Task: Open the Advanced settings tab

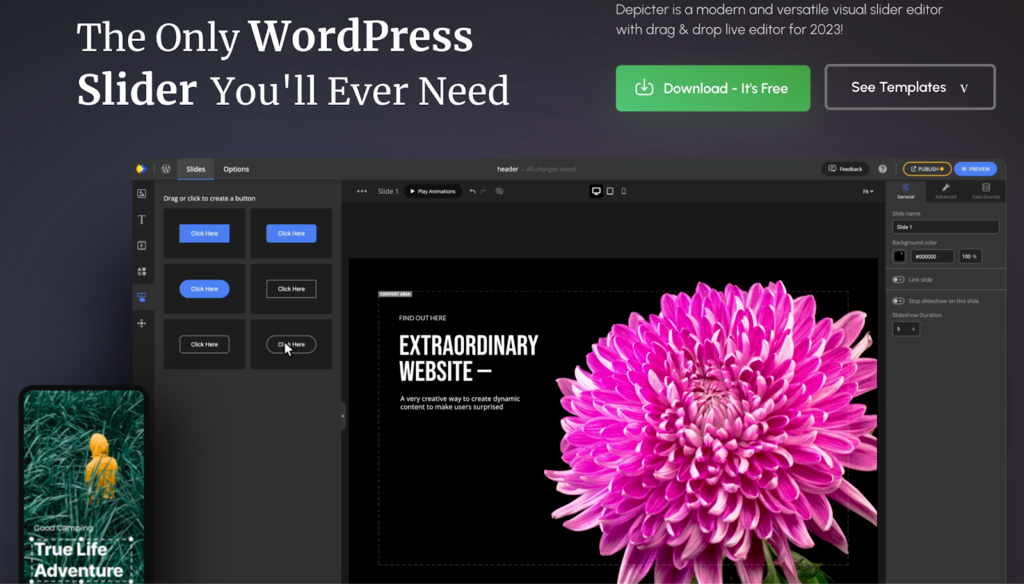Action: 946,192
